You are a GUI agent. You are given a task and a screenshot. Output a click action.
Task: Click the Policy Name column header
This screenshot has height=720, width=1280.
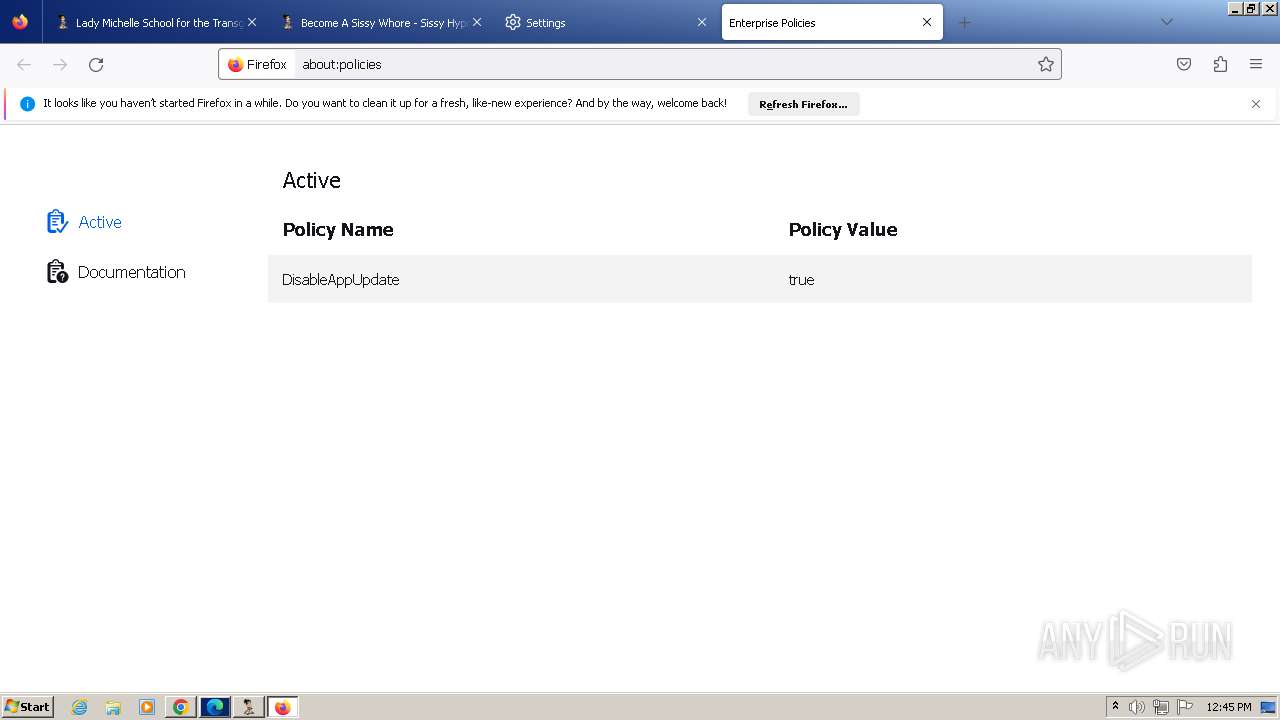coord(338,230)
